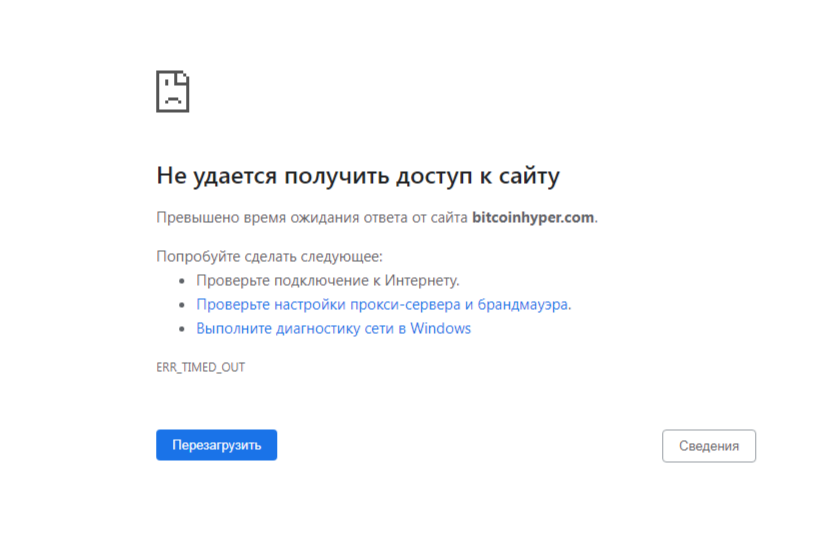817x536 pixels.
Task: Click bullet before the network diagnostics link
Action: 182,329
